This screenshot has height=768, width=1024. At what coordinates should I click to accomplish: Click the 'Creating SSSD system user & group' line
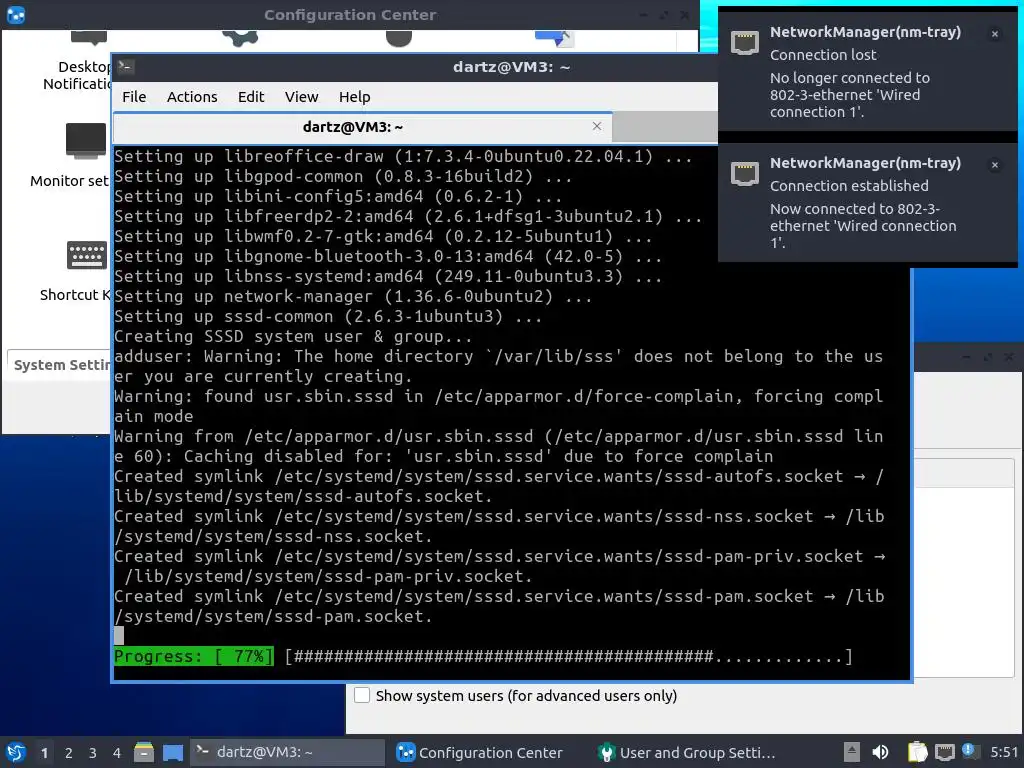point(293,336)
